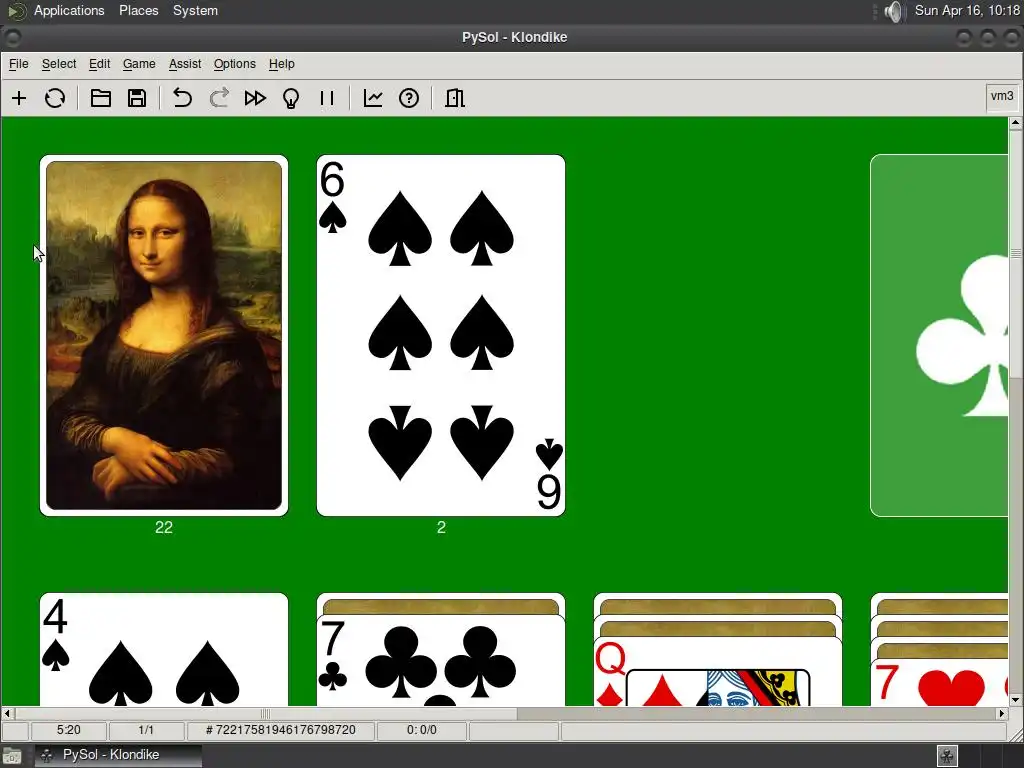Open the Help menu

point(281,64)
